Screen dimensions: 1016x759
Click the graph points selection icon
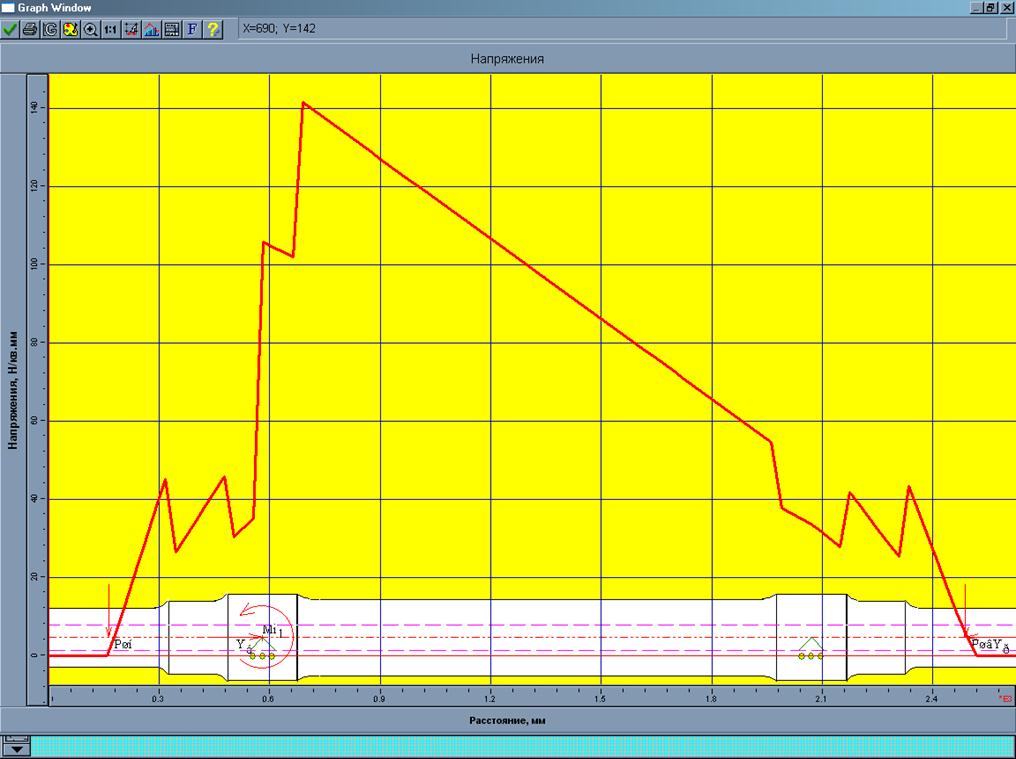click(132, 29)
